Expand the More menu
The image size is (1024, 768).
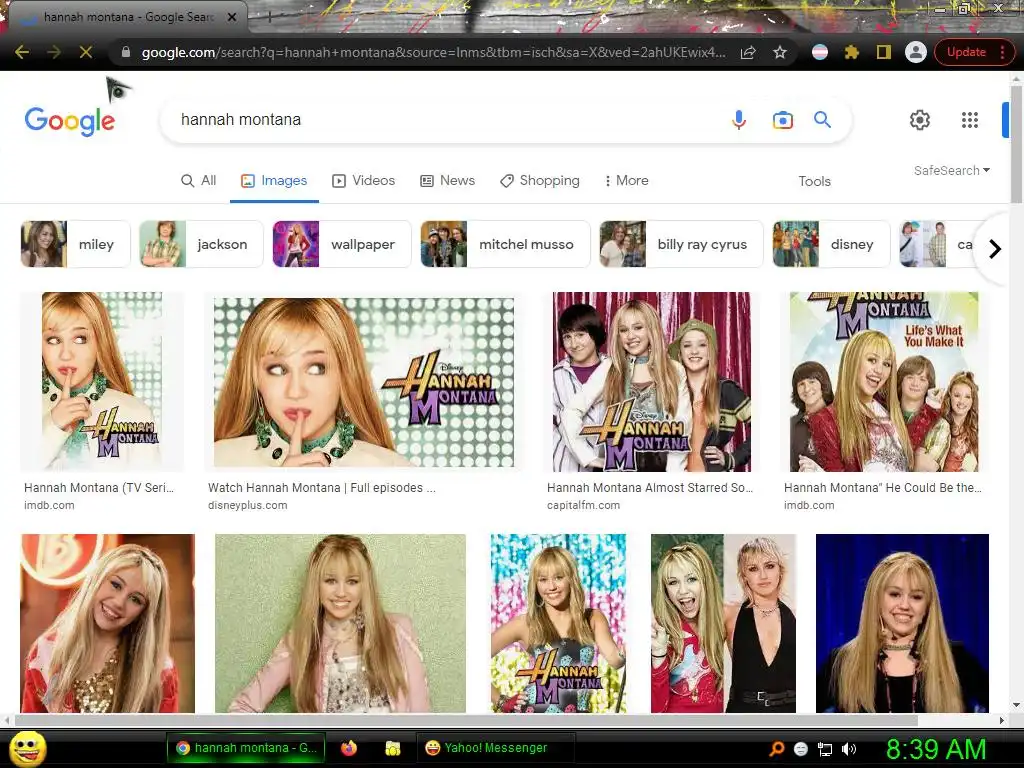(x=626, y=181)
